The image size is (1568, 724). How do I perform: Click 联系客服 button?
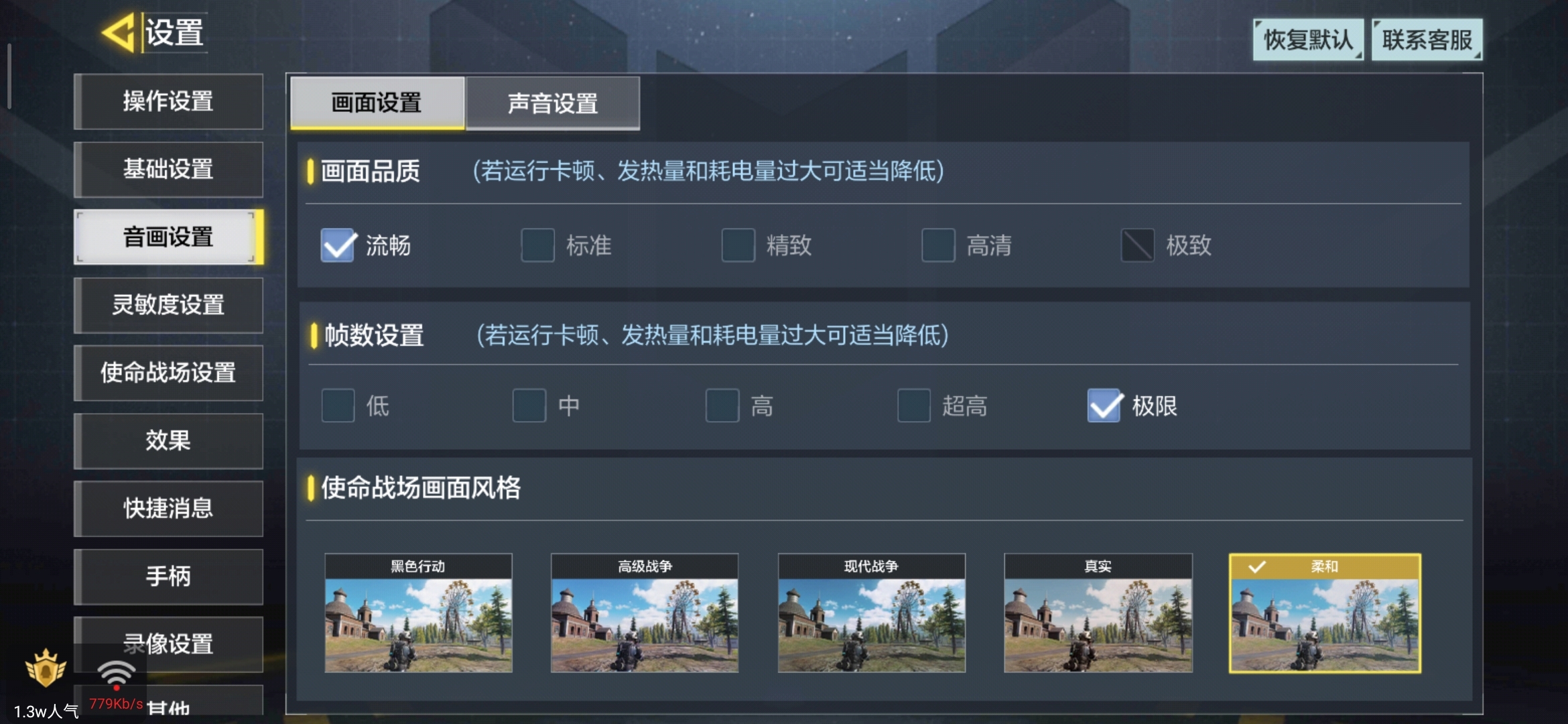tap(1427, 40)
